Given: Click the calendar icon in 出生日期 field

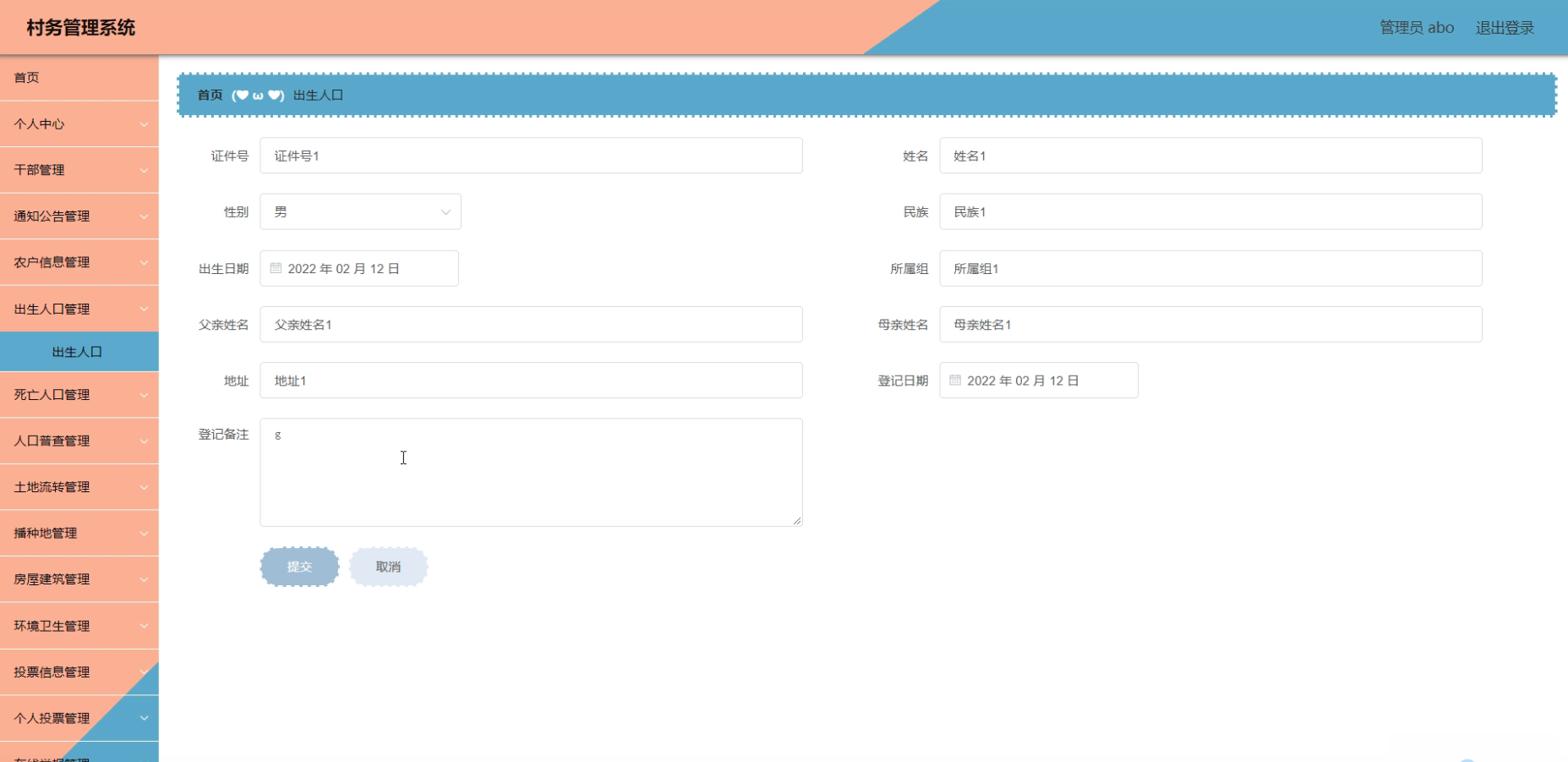Looking at the screenshot, I should tap(276, 268).
